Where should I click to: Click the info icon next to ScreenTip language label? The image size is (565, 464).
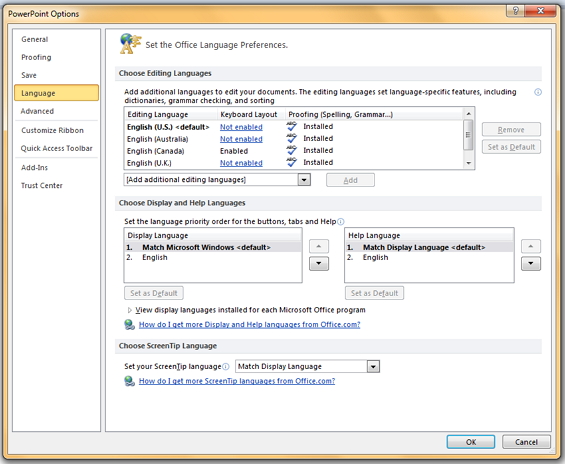(226, 367)
